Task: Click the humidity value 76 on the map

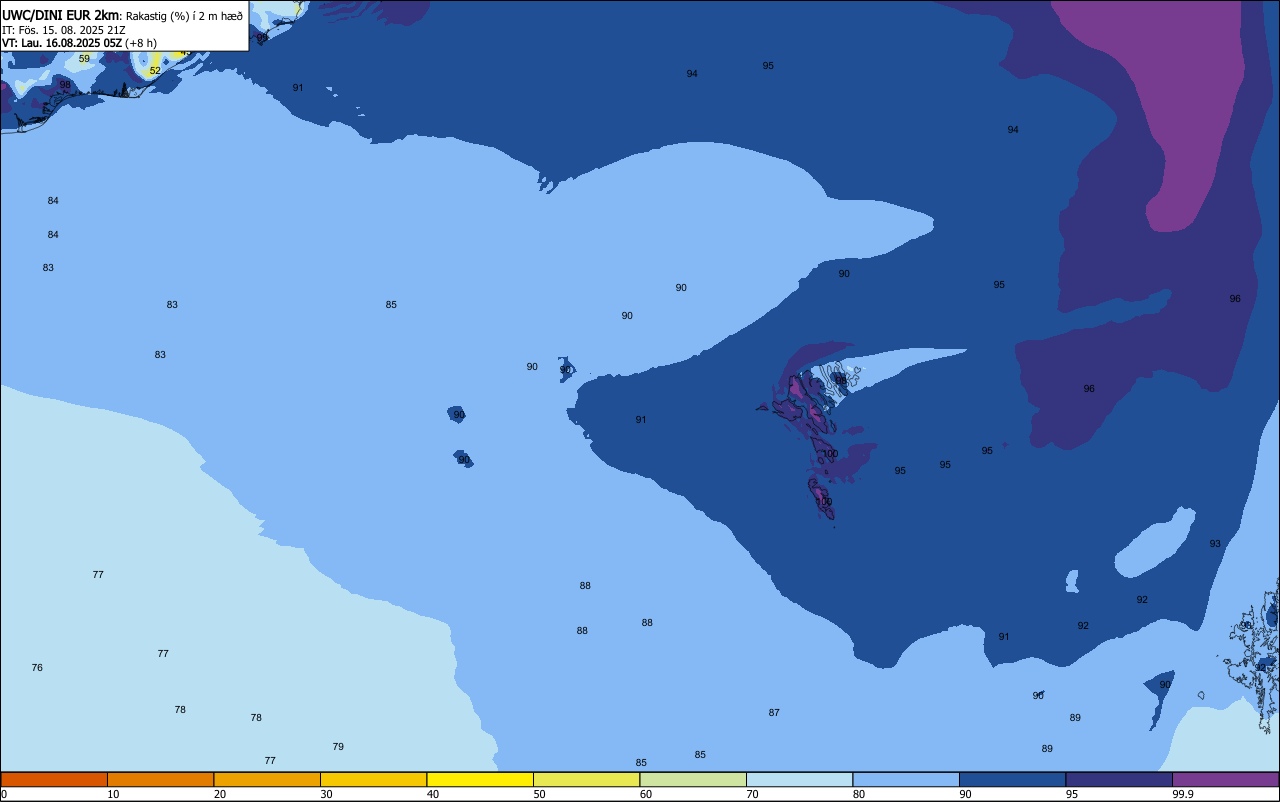Action: point(37,668)
